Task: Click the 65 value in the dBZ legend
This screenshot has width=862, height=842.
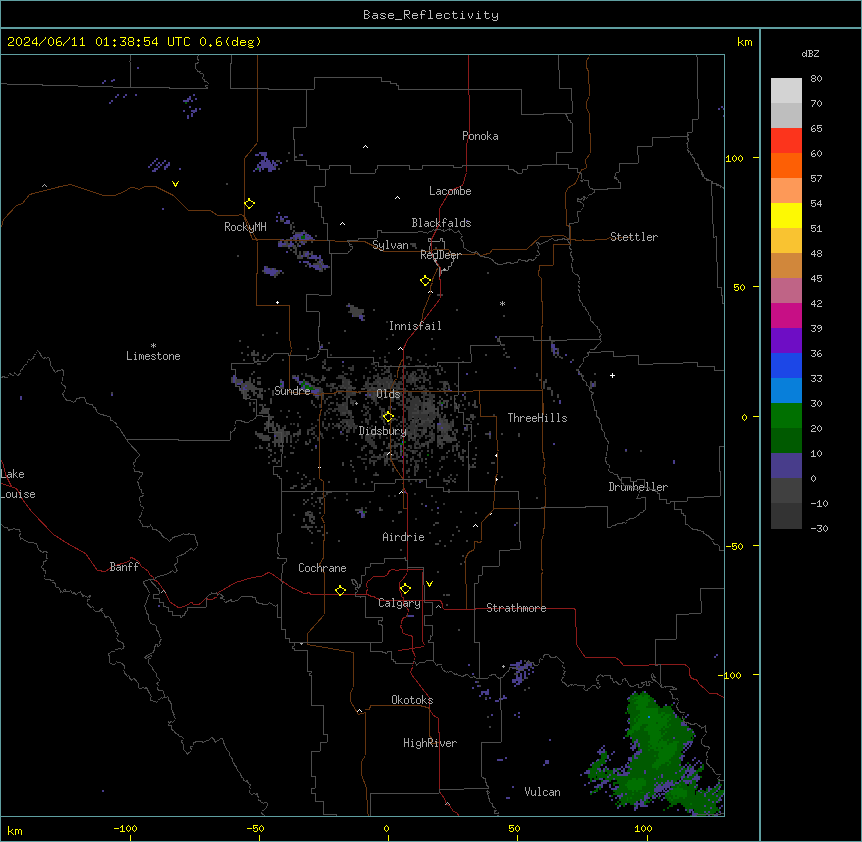Action: pyautogui.click(x=816, y=128)
